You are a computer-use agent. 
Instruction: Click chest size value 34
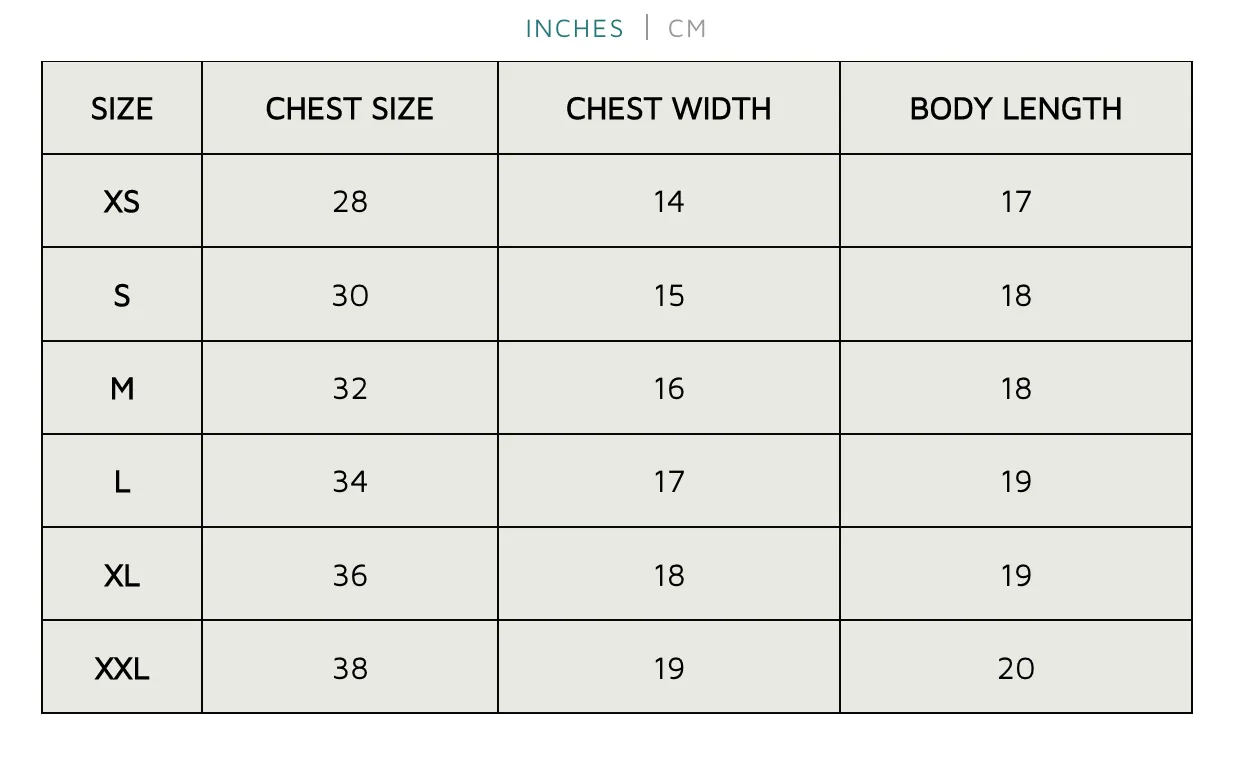(x=350, y=482)
